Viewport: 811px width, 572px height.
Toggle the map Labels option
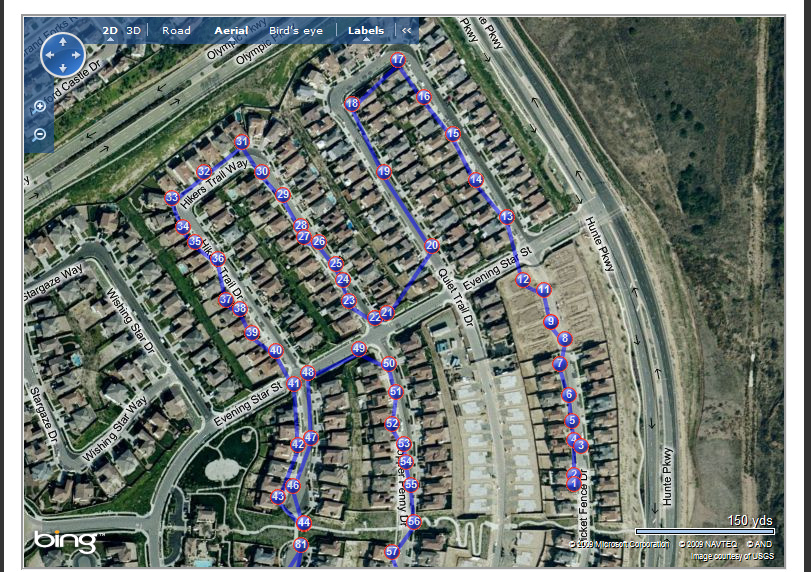(x=366, y=31)
